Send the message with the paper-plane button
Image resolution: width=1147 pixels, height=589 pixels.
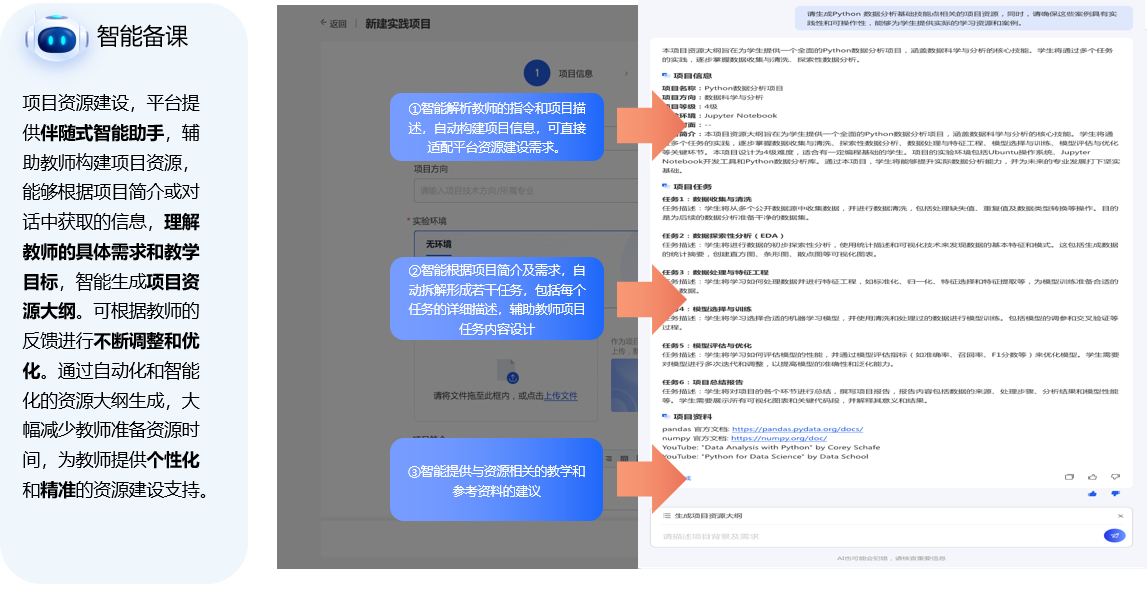[1114, 536]
